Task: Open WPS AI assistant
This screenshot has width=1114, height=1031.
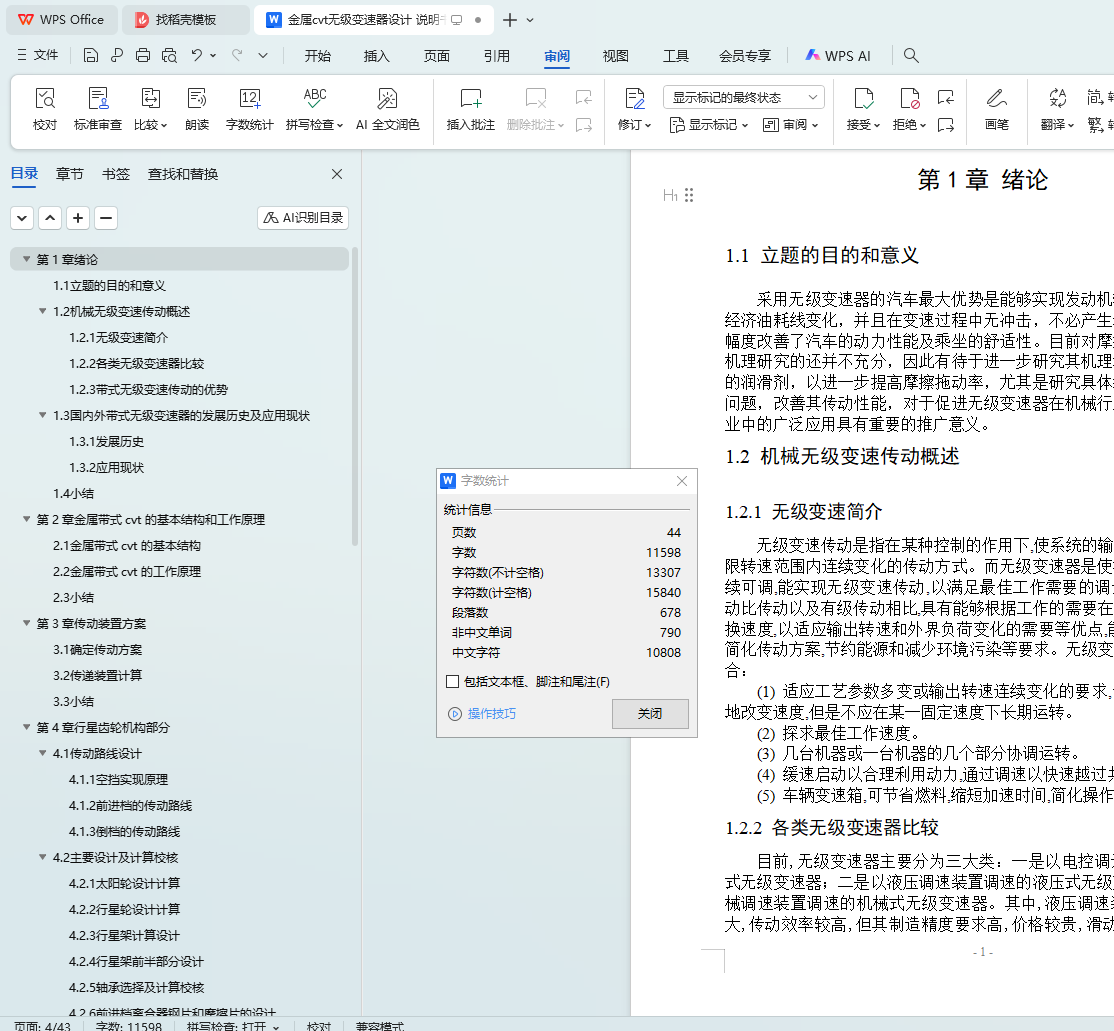Action: click(x=838, y=56)
